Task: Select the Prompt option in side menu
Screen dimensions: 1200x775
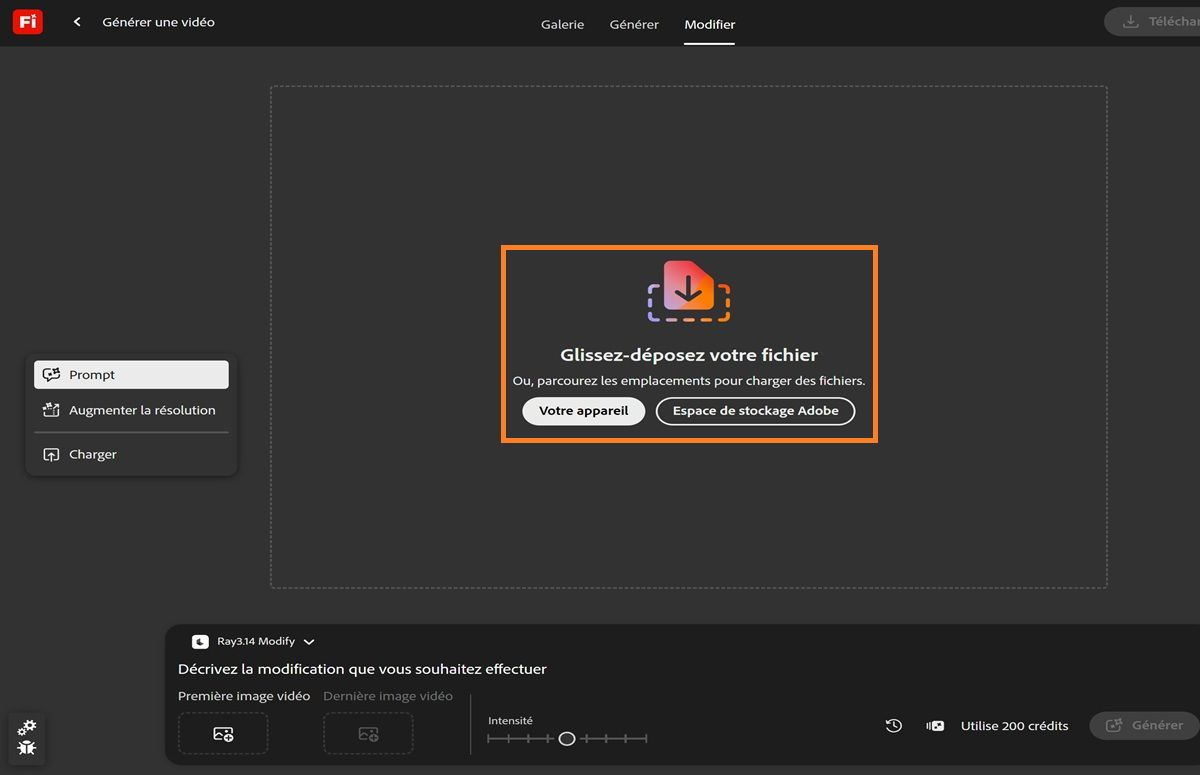Action: (x=131, y=375)
